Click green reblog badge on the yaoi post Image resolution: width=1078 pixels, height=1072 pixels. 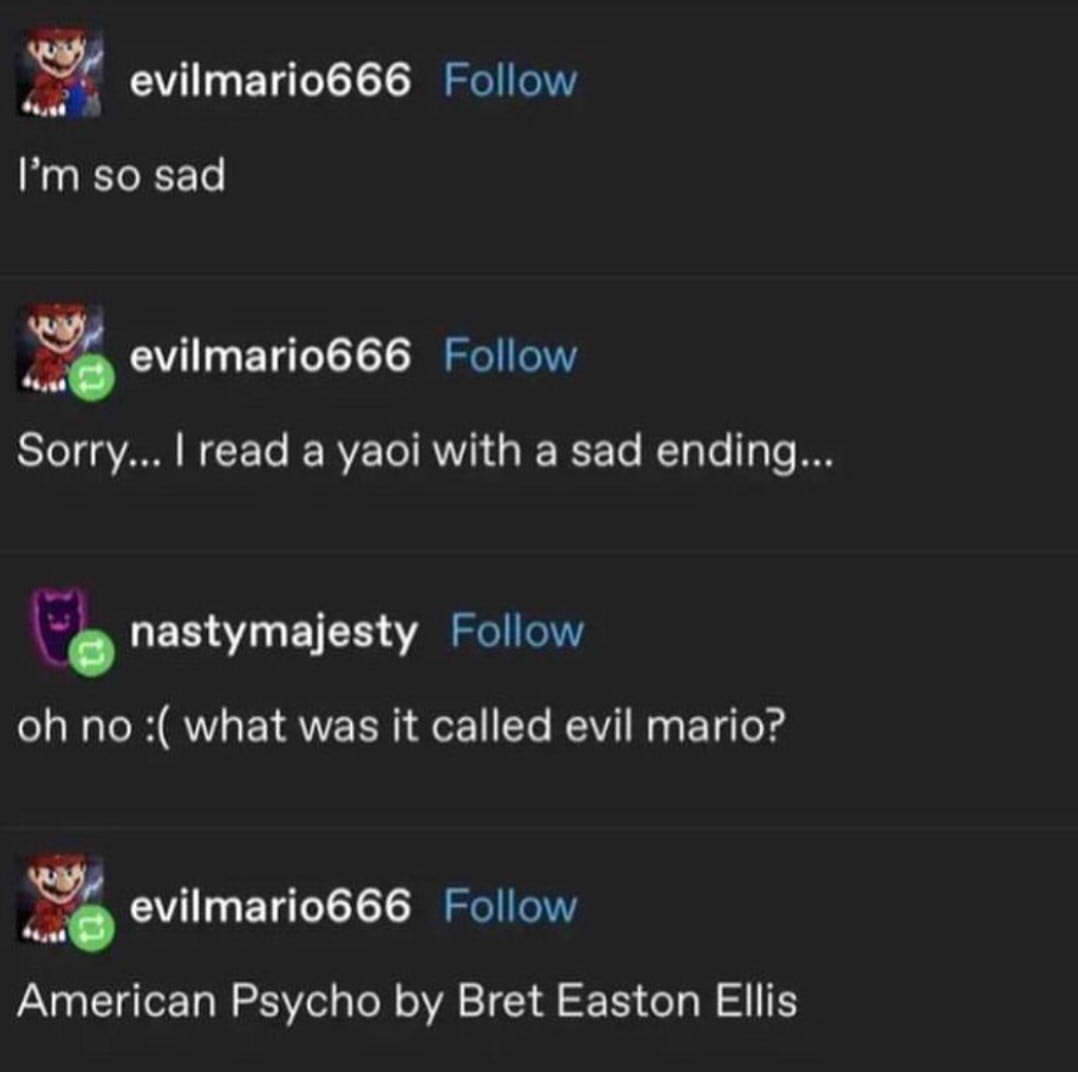tap(91, 378)
